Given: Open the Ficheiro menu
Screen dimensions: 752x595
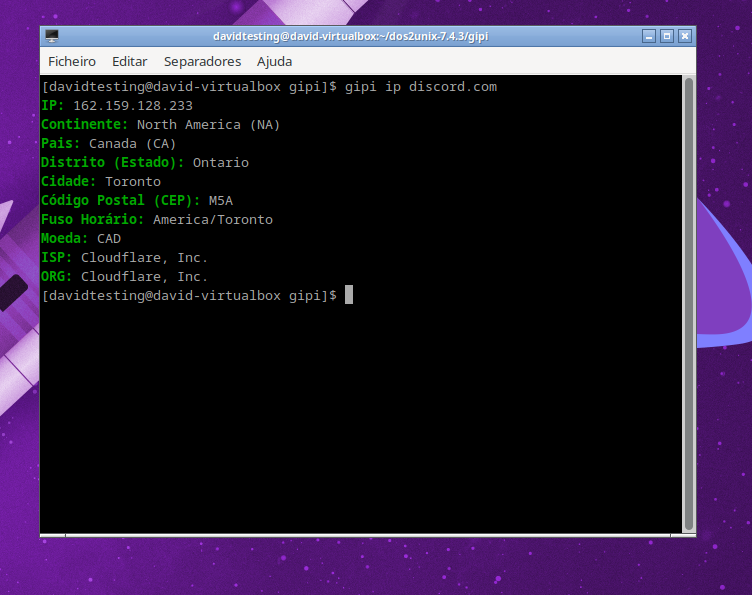Looking at the screenshot, I should (x=72, y=61).
